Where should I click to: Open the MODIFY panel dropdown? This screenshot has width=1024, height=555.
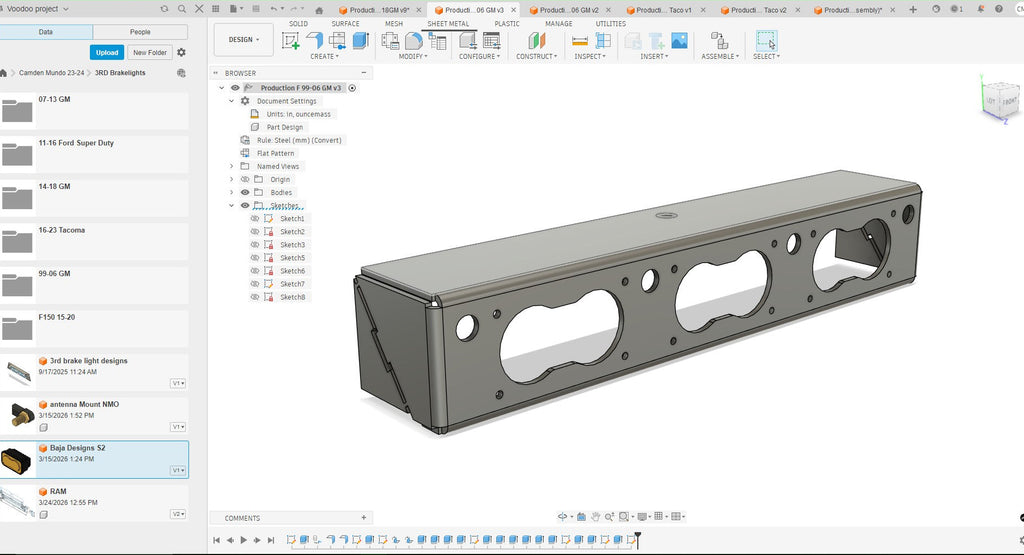pyautogui.click(x=413, y=57)
